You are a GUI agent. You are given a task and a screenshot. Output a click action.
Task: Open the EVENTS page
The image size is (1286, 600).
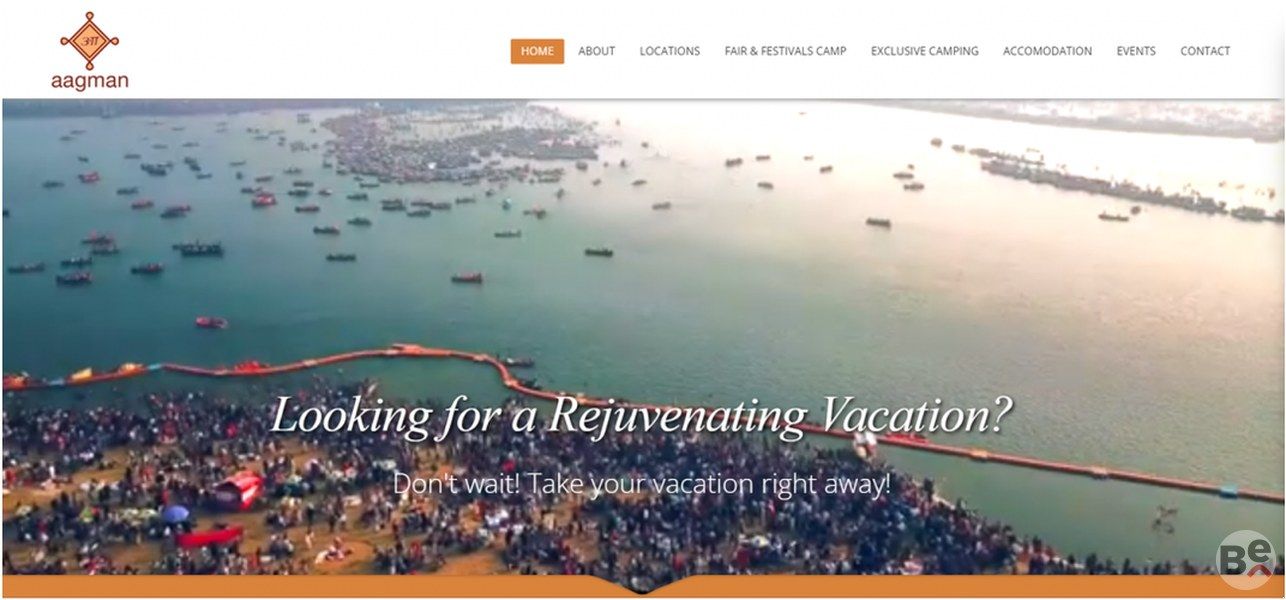coord(1136,51)
